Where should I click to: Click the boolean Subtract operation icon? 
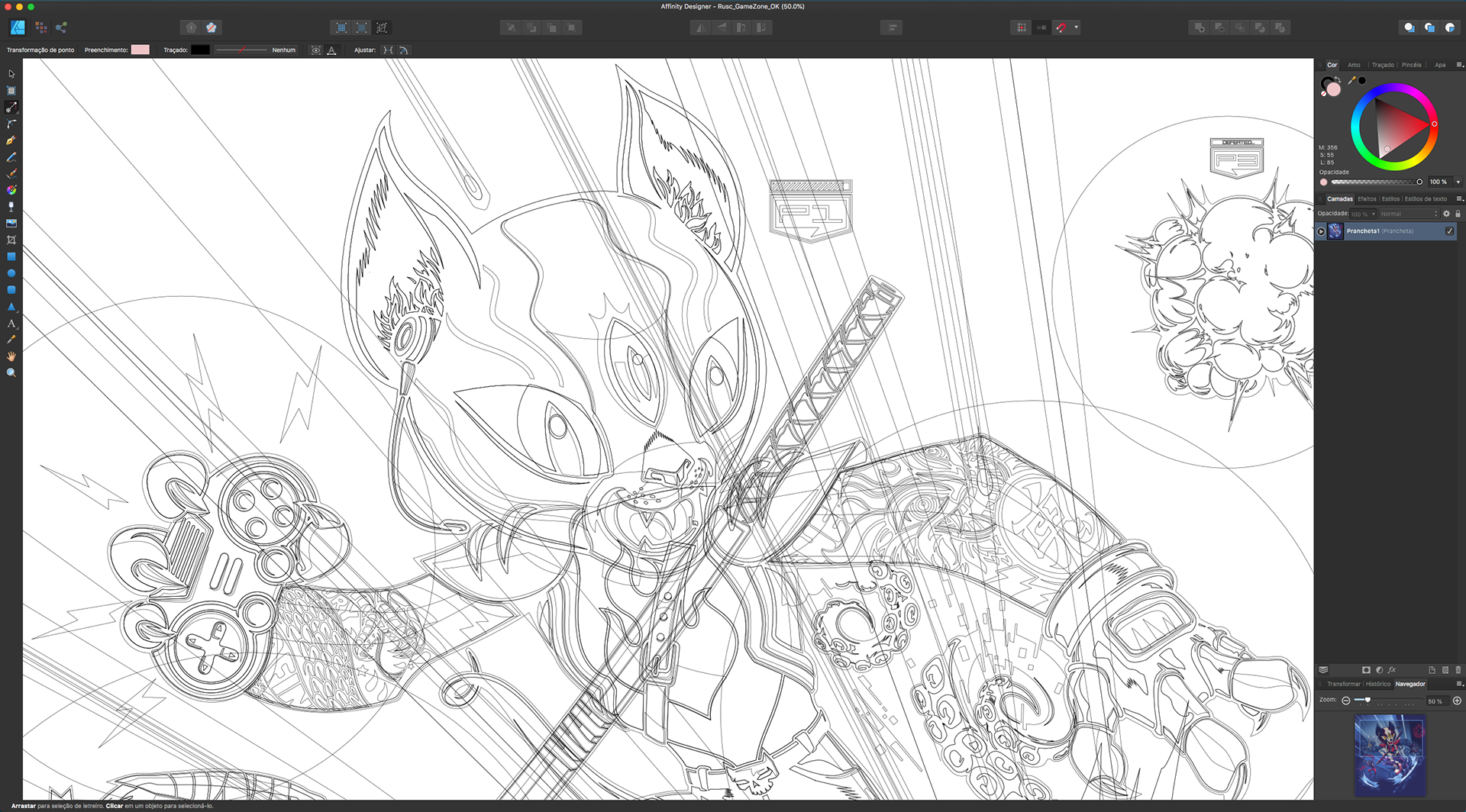(1219, 27)
